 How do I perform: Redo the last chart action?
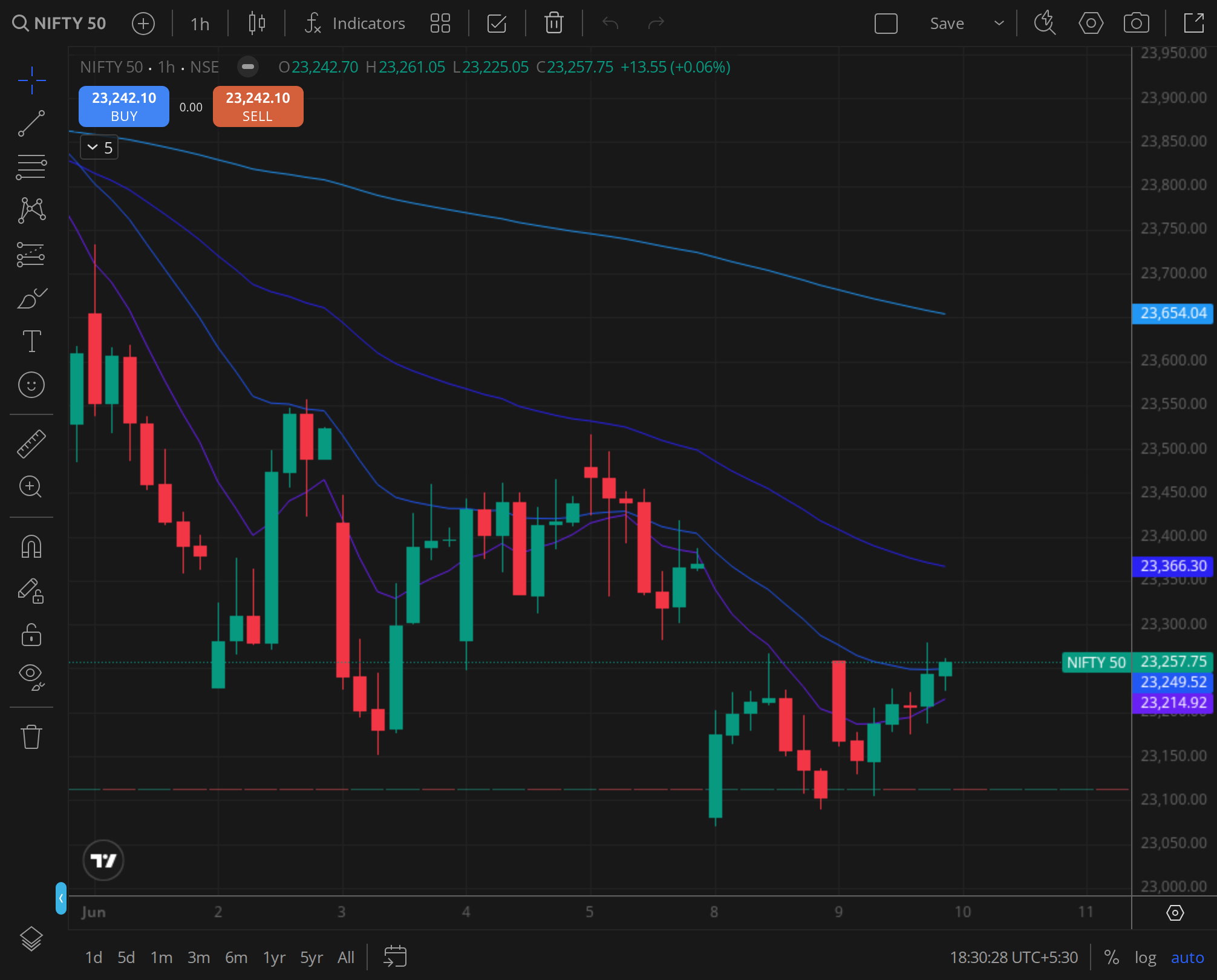[656, 24]
